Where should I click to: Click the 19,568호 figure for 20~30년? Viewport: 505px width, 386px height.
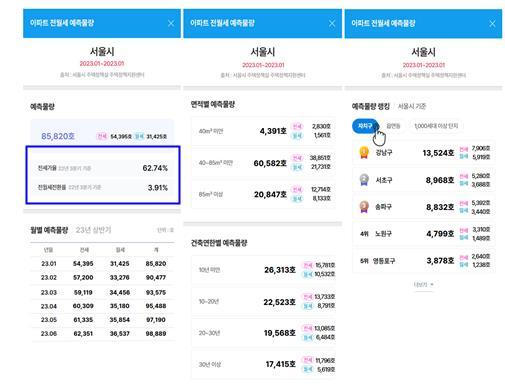280,333
